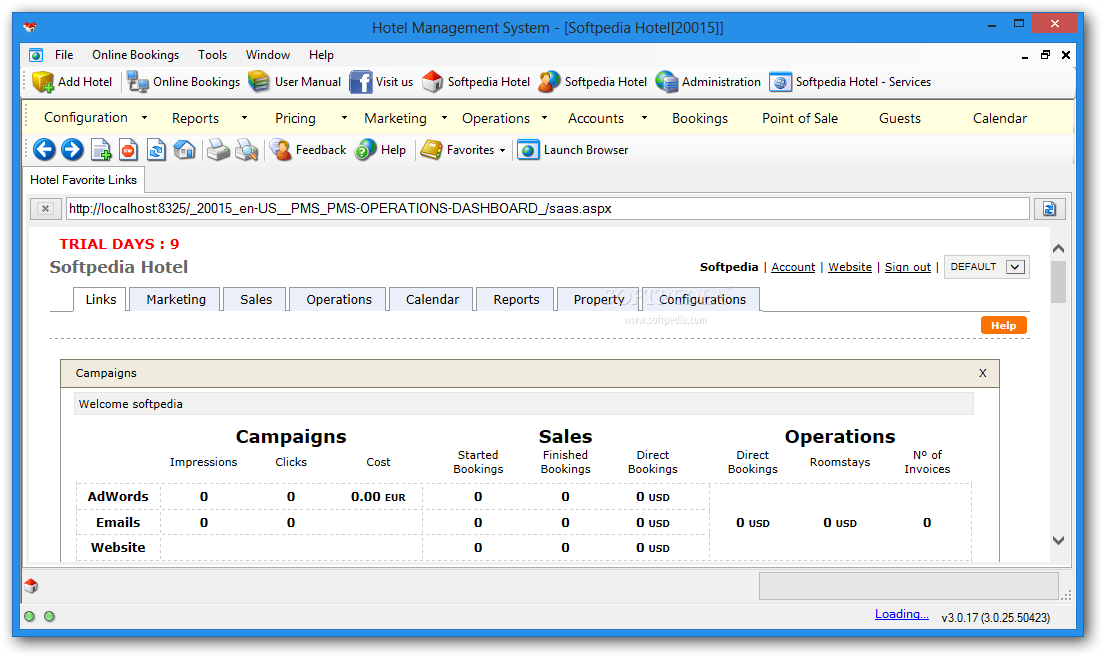1104x657 pixels.
Task: Click the application icon left of File menu
Action: click(x=36, y=55)
